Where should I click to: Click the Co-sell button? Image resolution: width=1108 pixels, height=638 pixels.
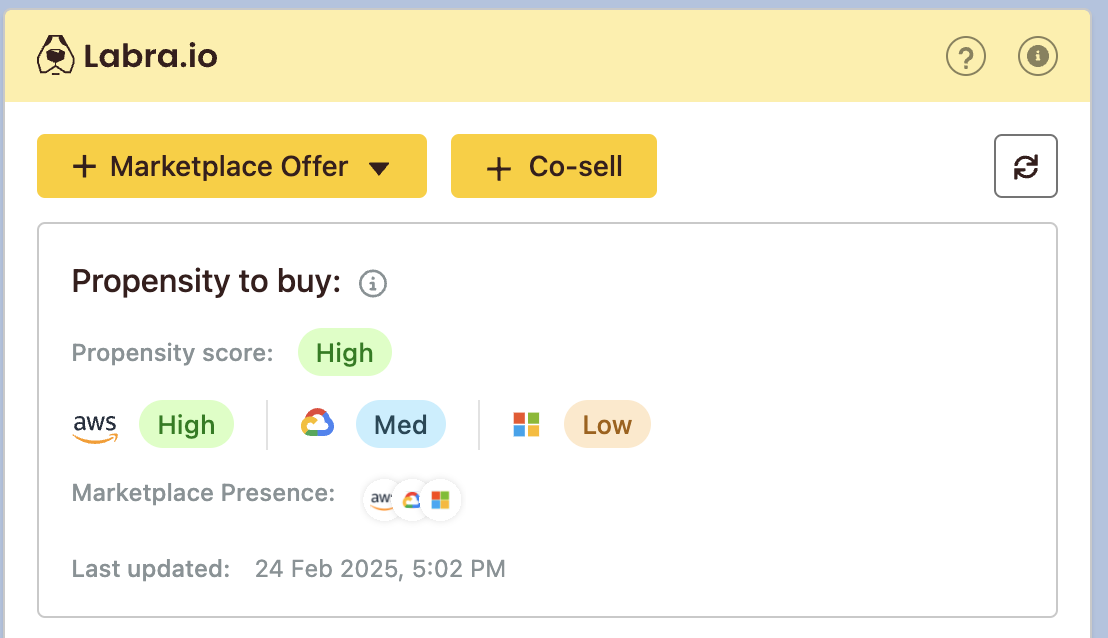pos(554,166)
